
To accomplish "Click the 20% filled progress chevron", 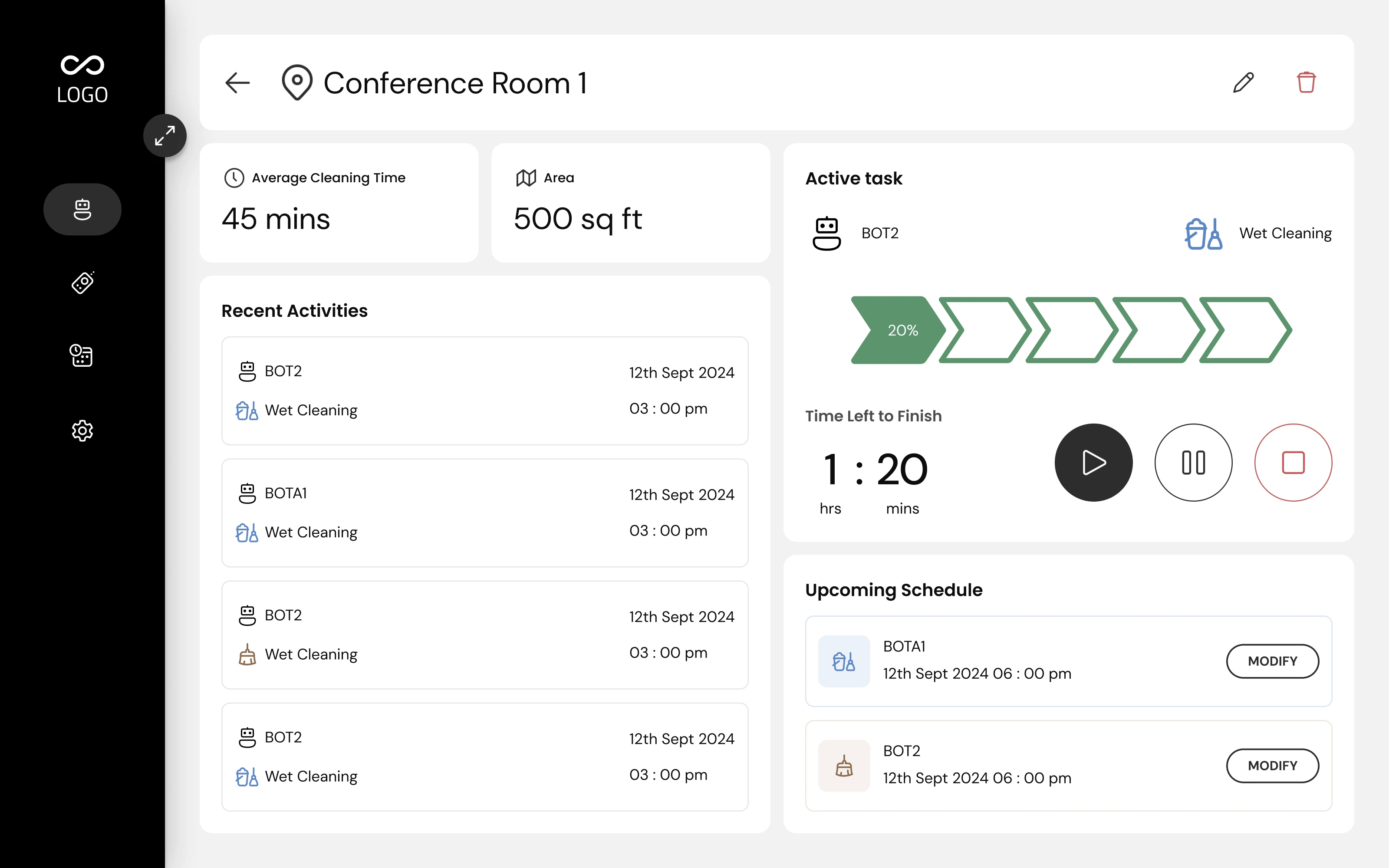I will pos(898,330).
